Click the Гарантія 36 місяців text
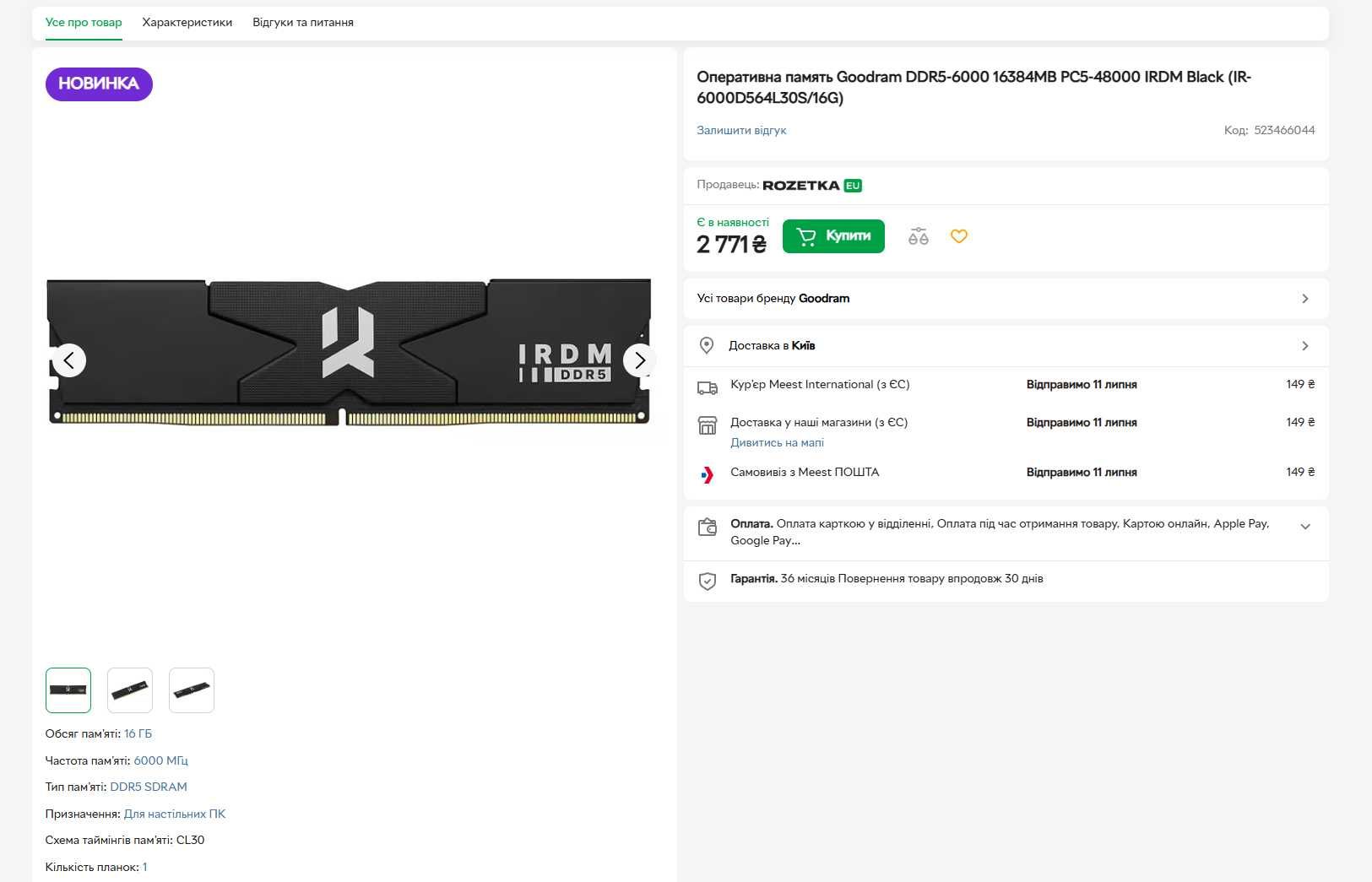 (x=783, y=578)
